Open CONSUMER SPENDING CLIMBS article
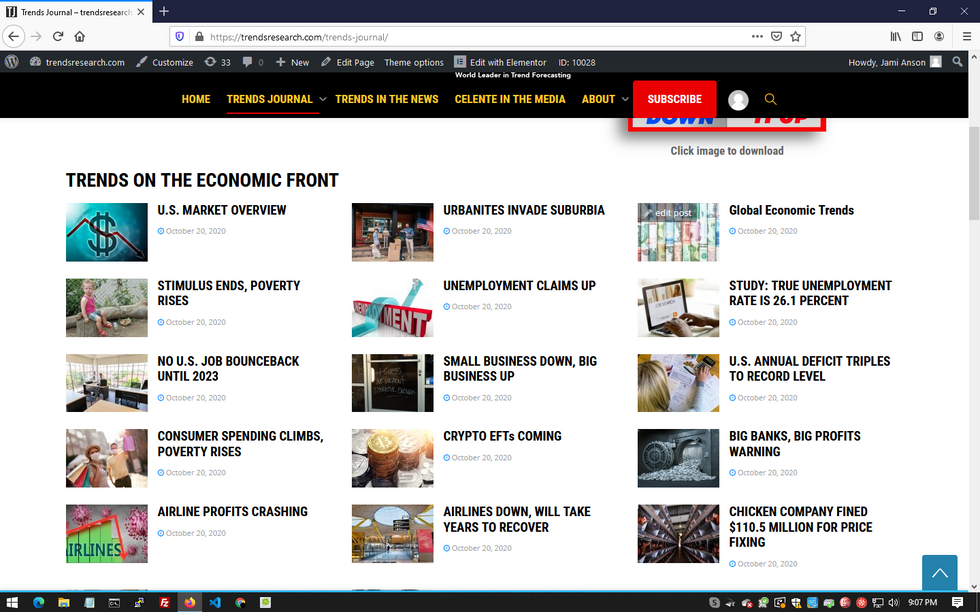 click(240, 444)
